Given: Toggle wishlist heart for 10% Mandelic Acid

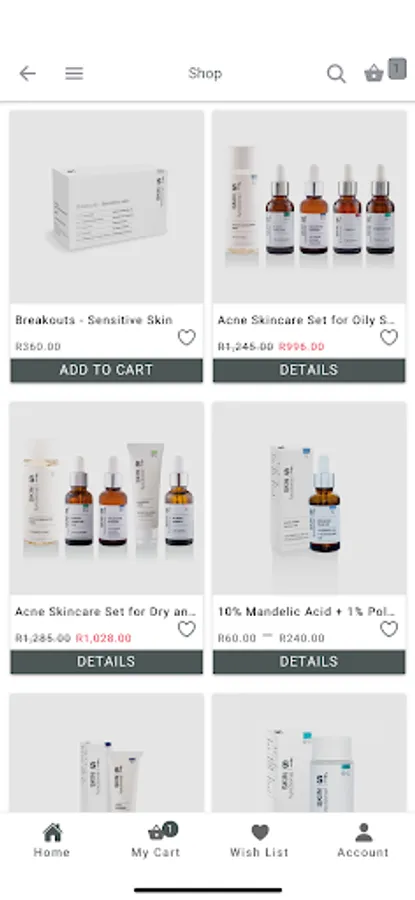Looking at the screenshot, I should click(x=389, y=629).
